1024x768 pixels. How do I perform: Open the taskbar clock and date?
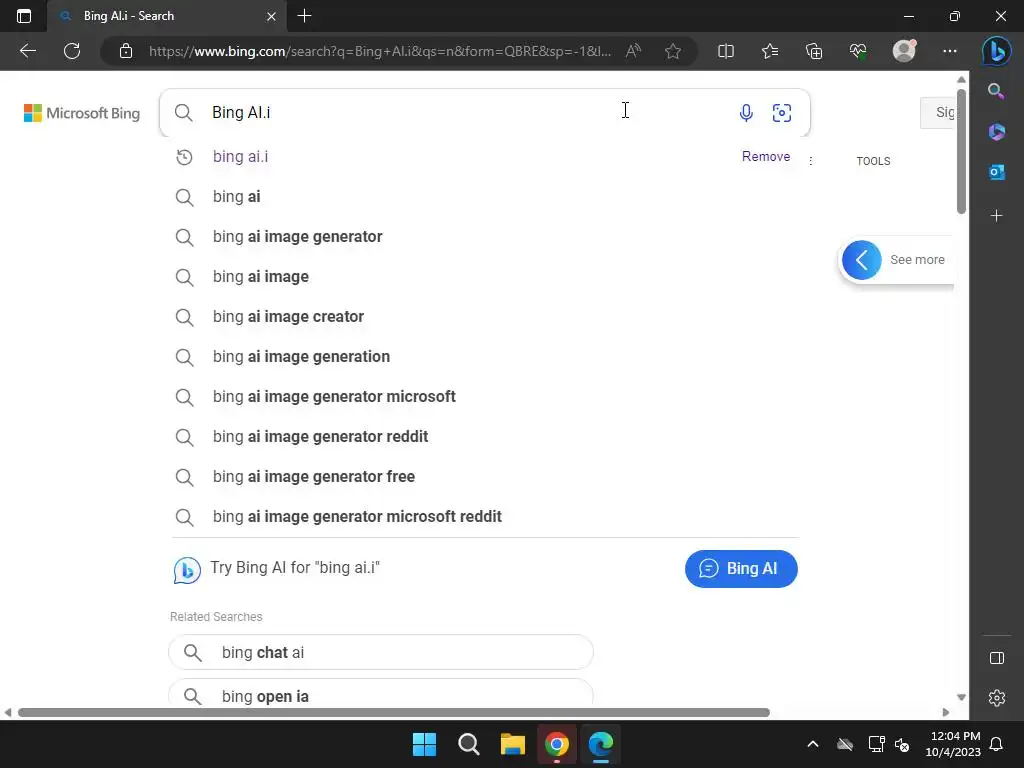click(x=953, y=744)
